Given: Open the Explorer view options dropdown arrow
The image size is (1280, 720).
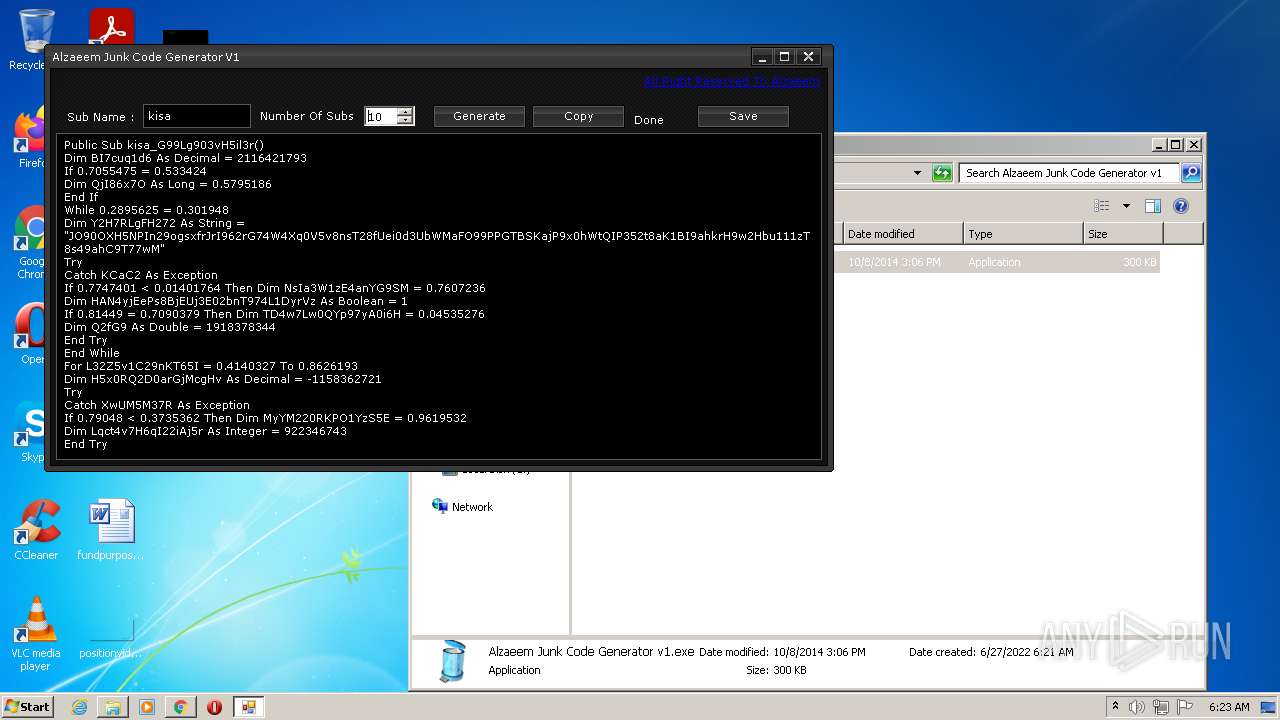Looking at the screenshot, I should (1126, 206).
